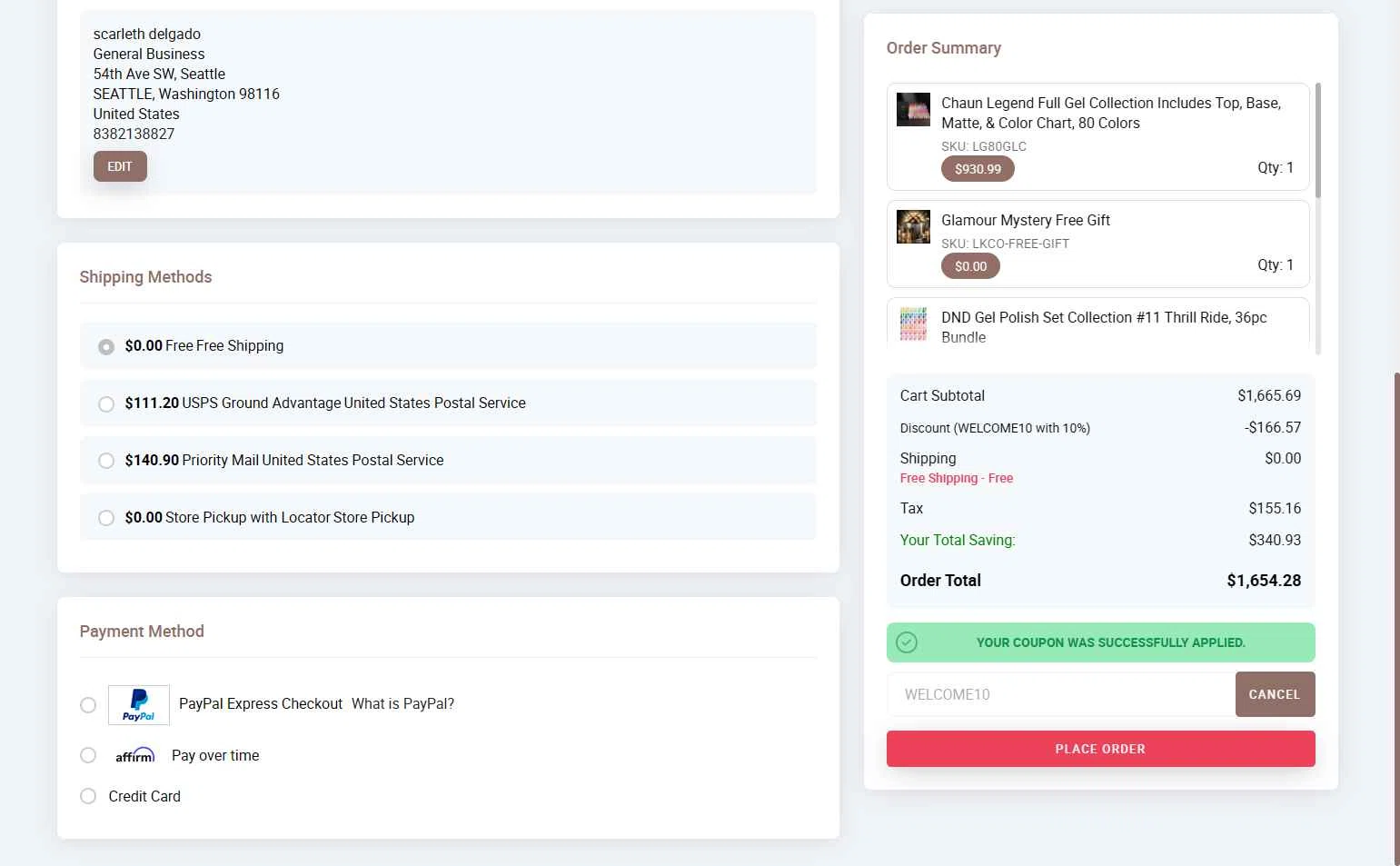
Task: Open the What is PayPal? link
Action: coord(402,703)
